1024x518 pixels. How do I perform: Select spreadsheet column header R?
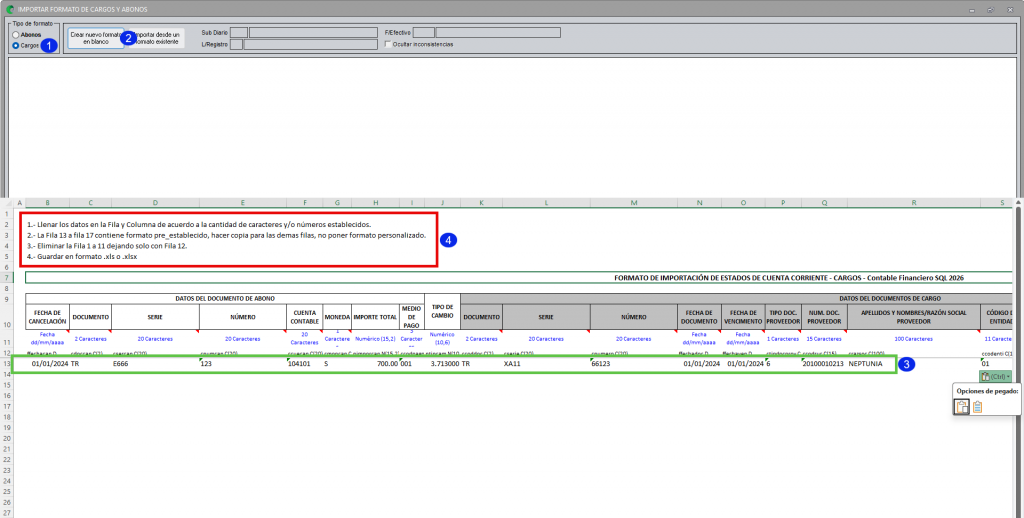tap(914, 203)
